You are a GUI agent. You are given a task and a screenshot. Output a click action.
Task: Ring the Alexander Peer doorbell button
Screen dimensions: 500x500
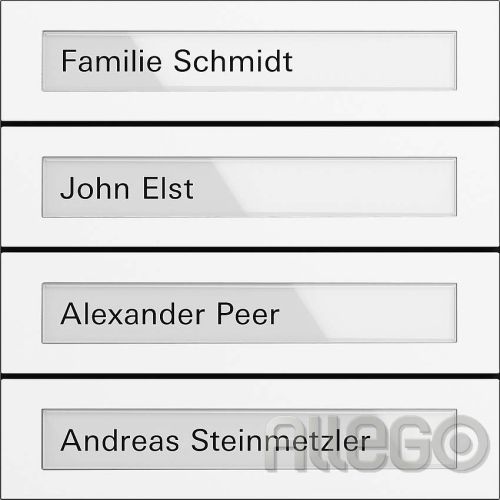250,313
